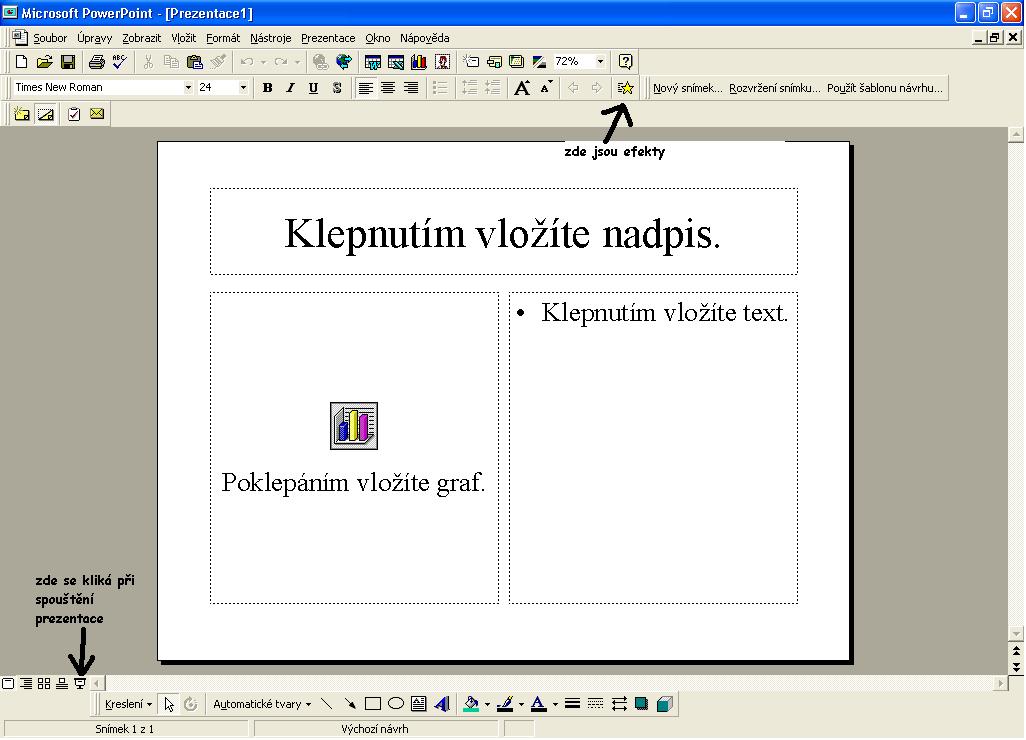Screen dimensions: 1026x740
Task: Open the Zobrazit menu
Action: click(141, 38)
